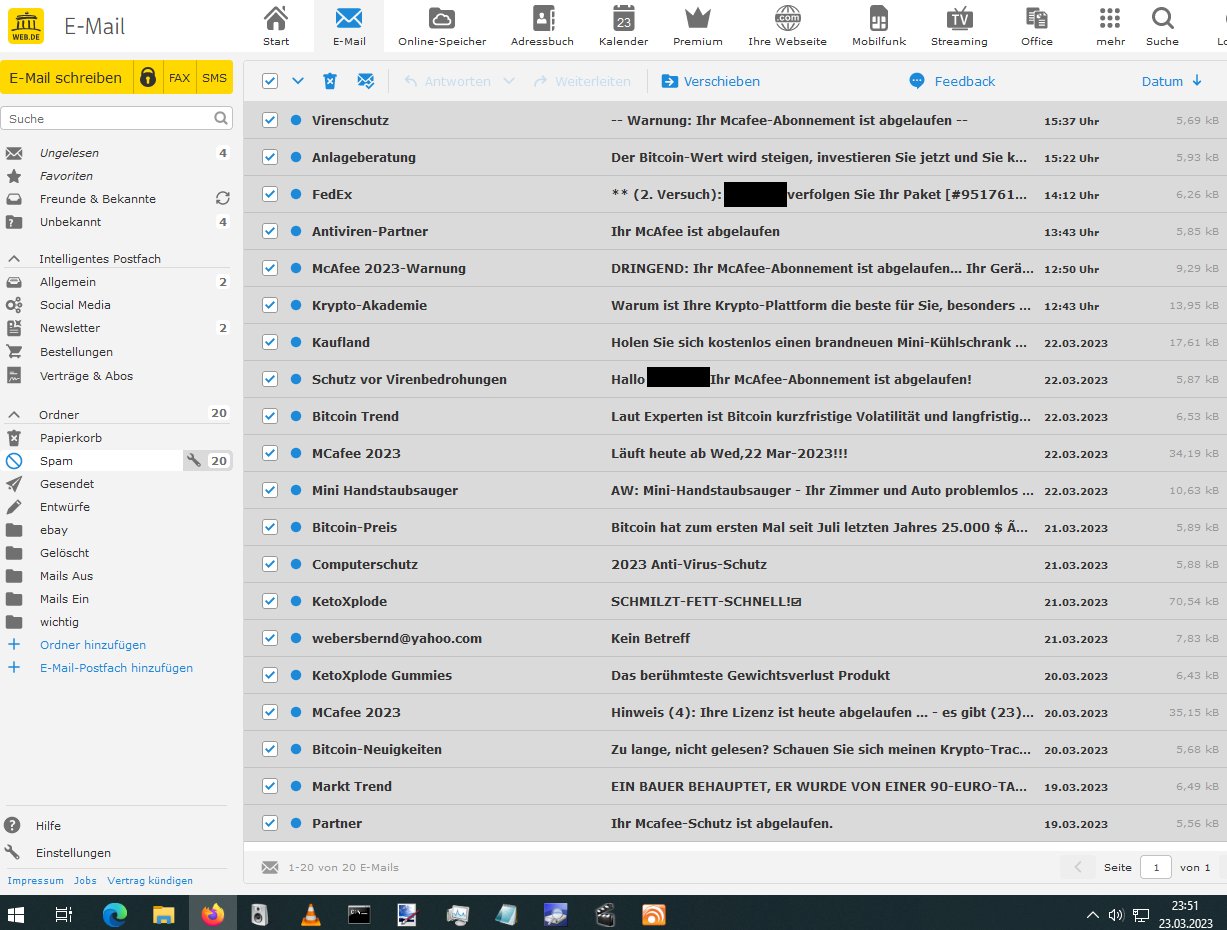Mark selected mails as read envelope icon
Viewport: 1227px width, 930px height.
366,81
